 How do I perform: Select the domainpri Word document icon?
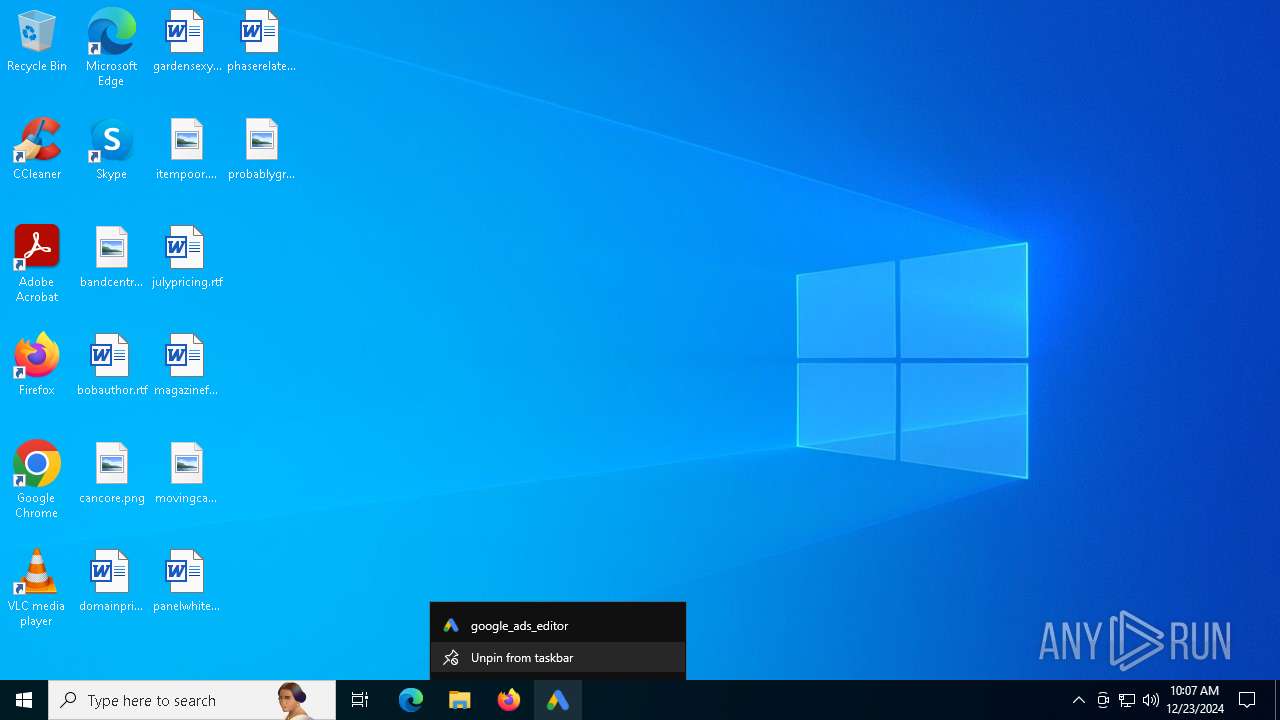tap(111, 582)
